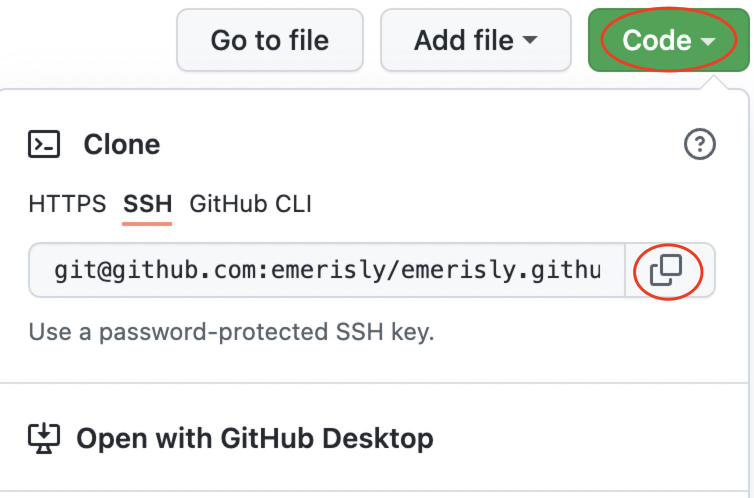The image size is (754, 498).
Task: Open the clone help question mark
Action: 700,145
